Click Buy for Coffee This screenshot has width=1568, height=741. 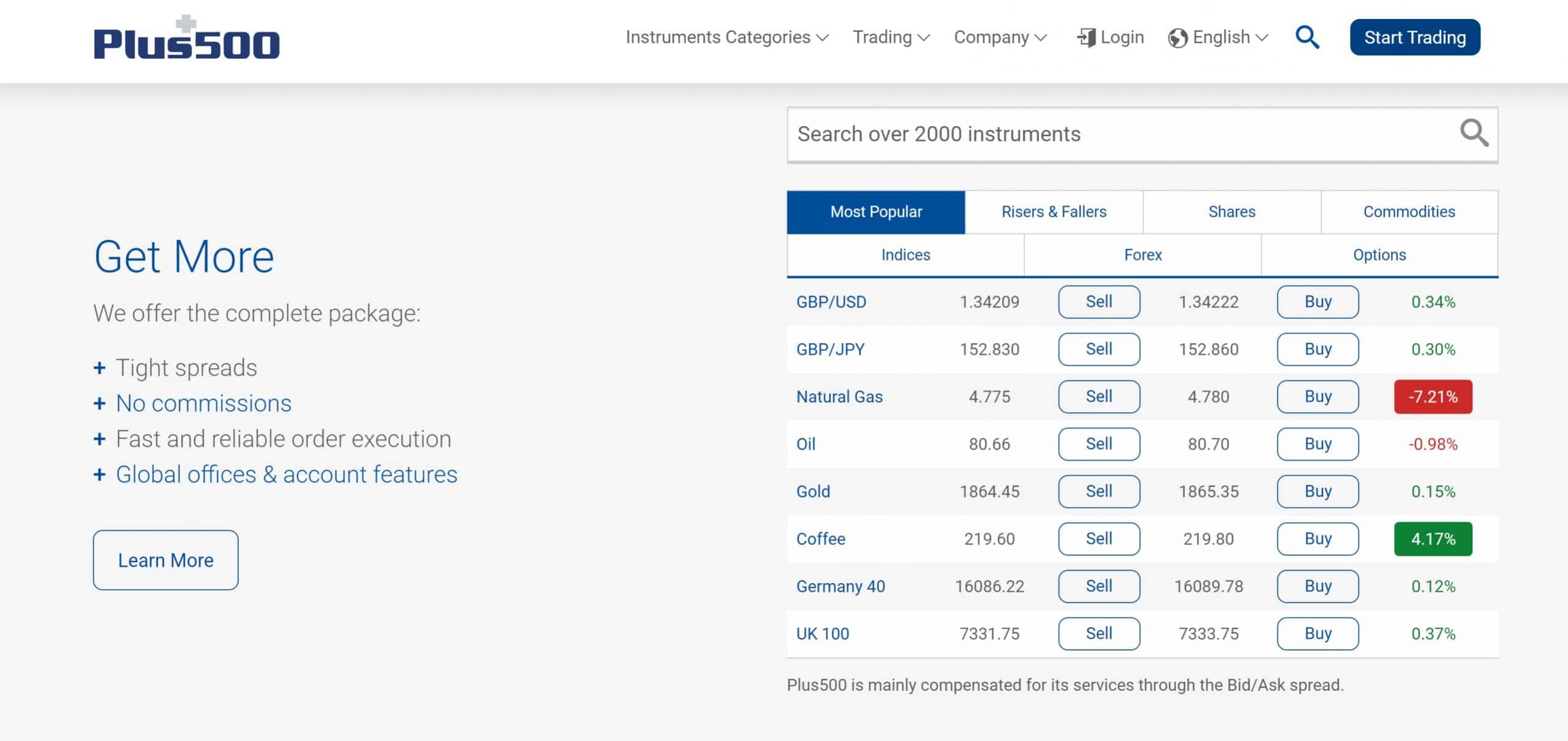1317,539
